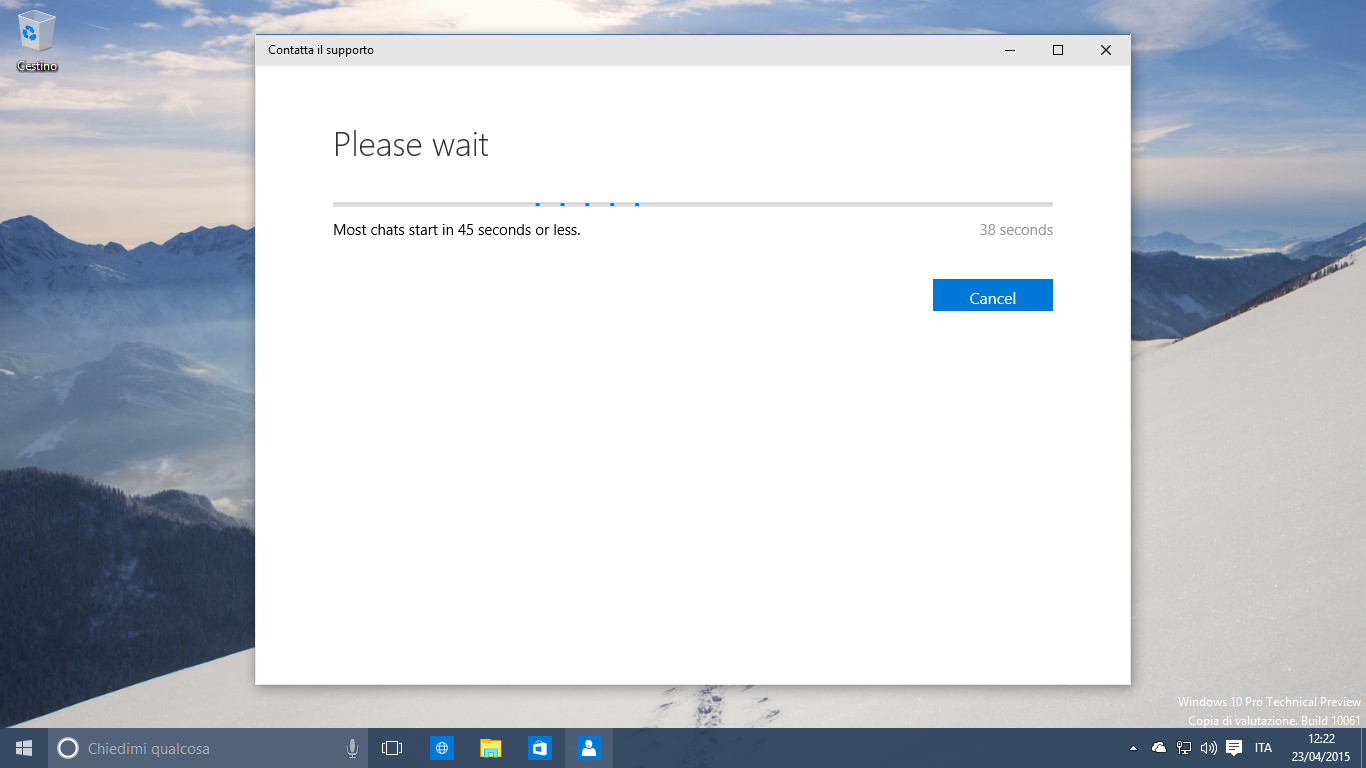Open the Store app in the taskbar

pyautogui.click(x=539, y=748)
